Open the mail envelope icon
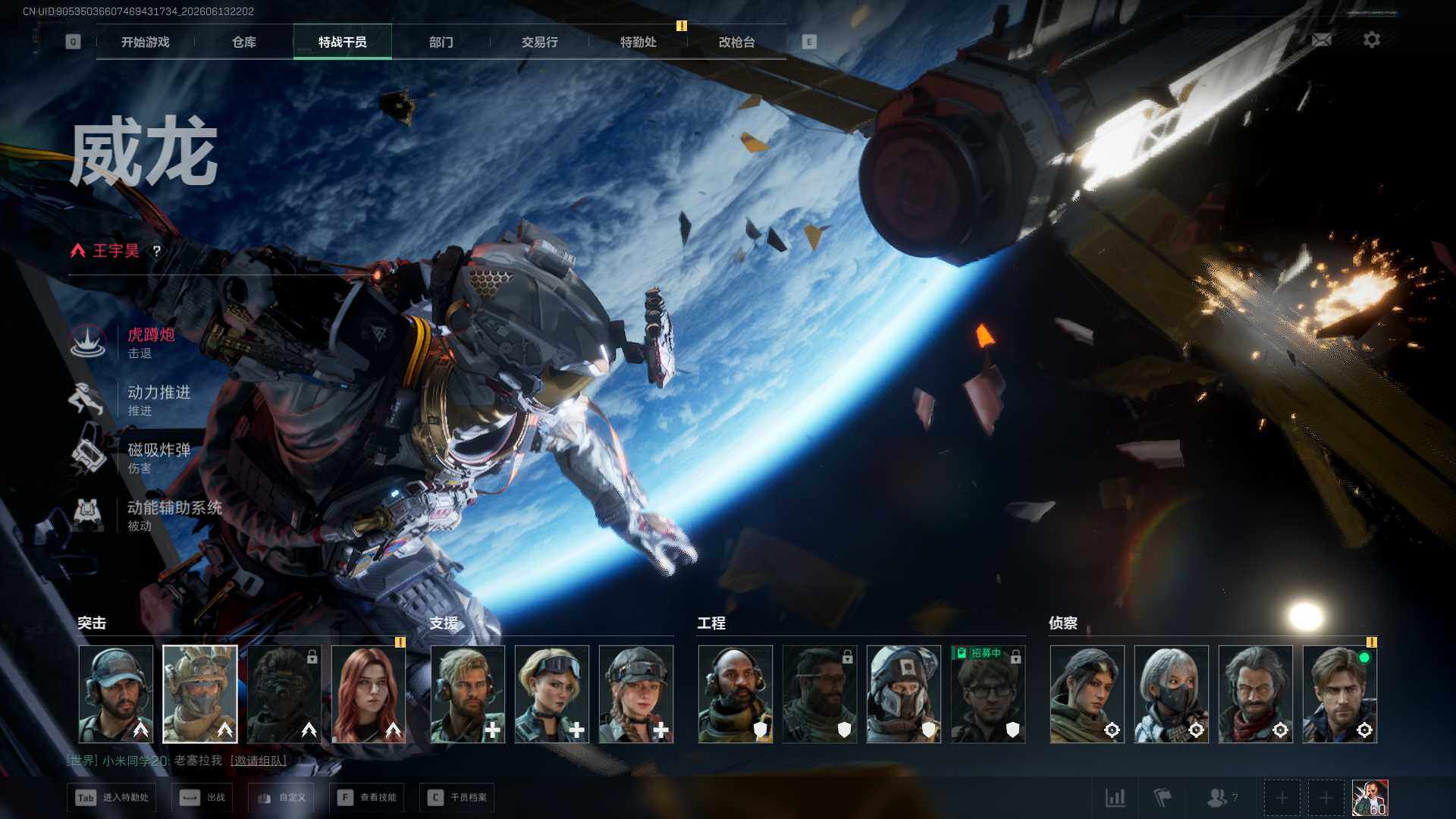The image size is (1456, 819). coord(1321,39)
